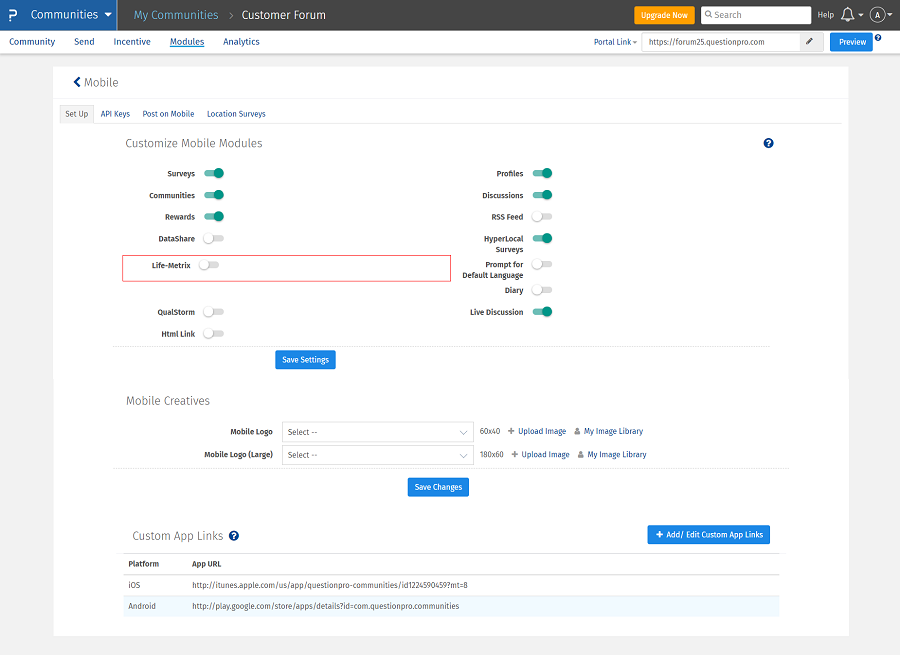
Task: Disable the Rewards module switch
Action: point(214,216)
